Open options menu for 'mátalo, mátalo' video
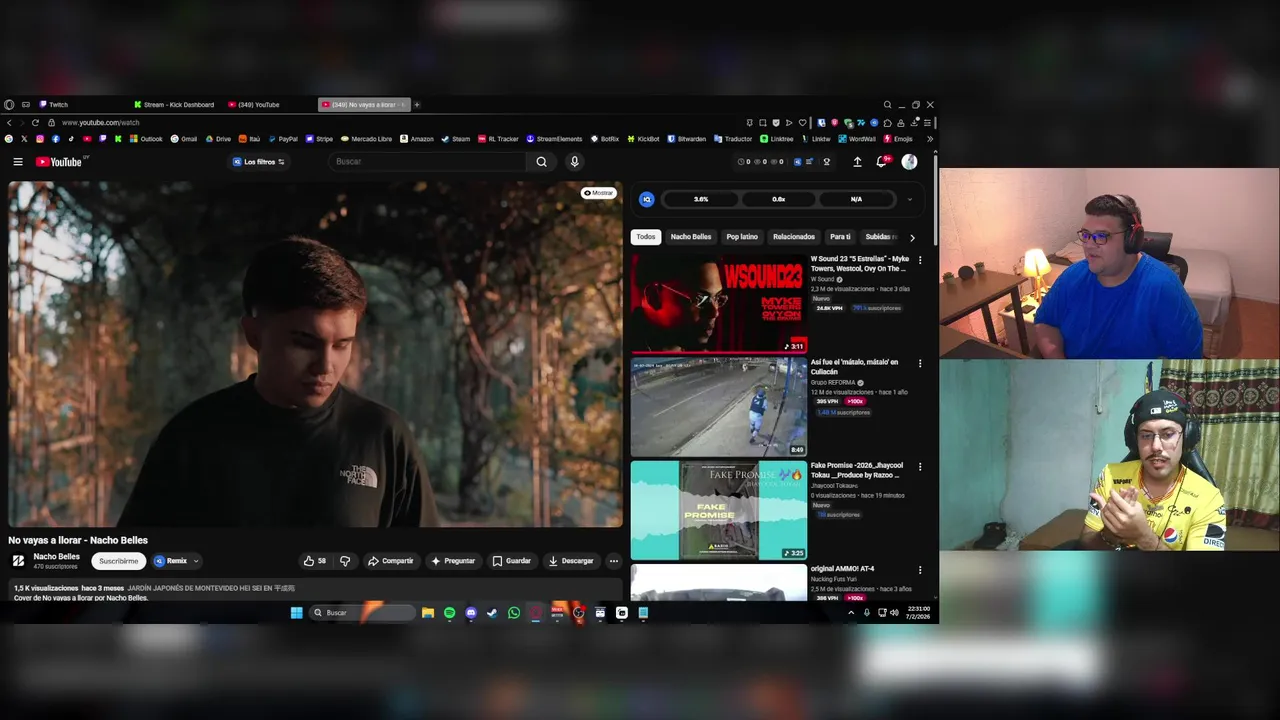The width and height of the screenshot is (1280, 720). [920, 363]
